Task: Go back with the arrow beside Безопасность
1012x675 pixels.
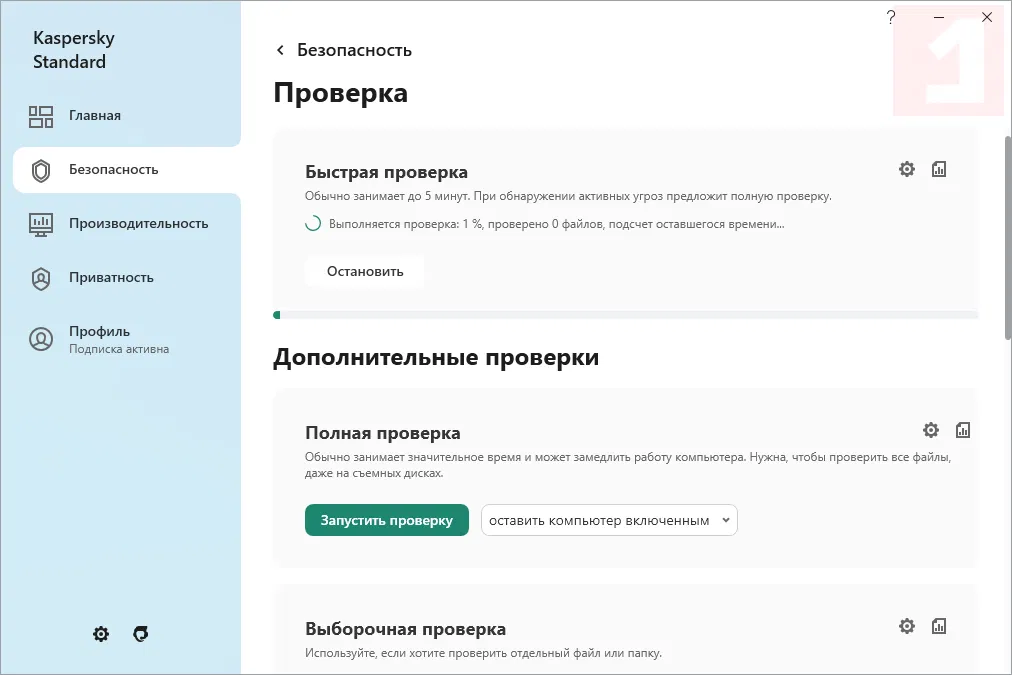Action: [280, 50]
